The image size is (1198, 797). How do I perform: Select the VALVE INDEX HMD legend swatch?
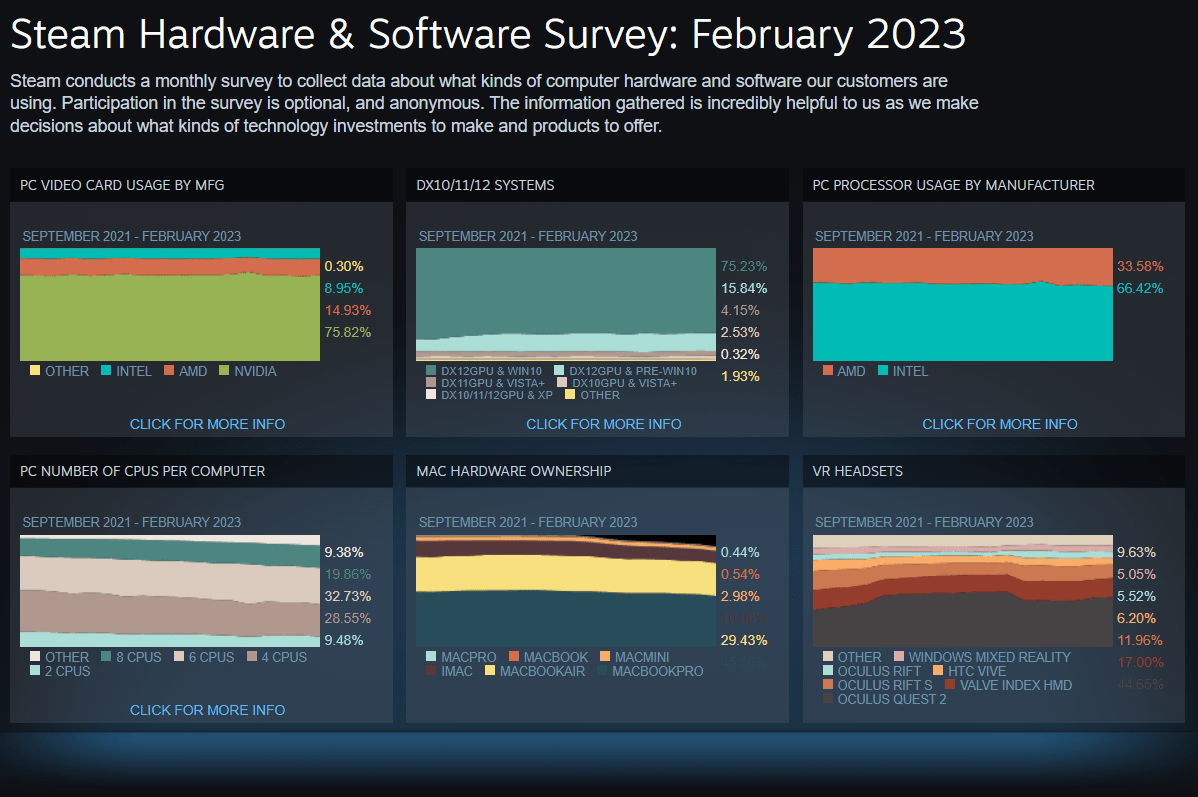pos(950,685)
